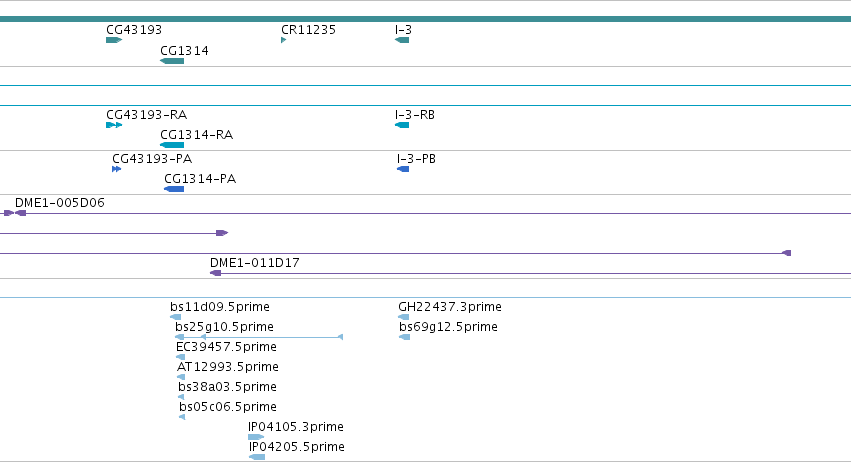This screenshot has width=851, height=462.
Task: Select protein label CG1314-PA
Action: 200,179
